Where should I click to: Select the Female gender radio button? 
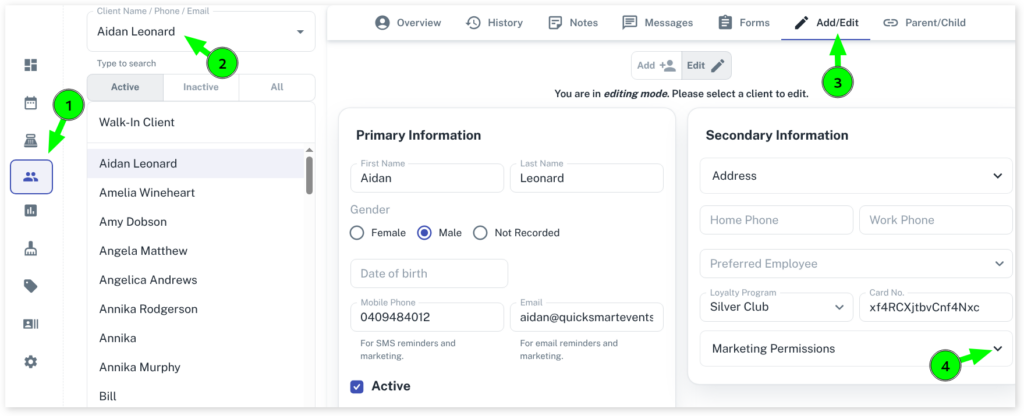click(x=357, y=233)
